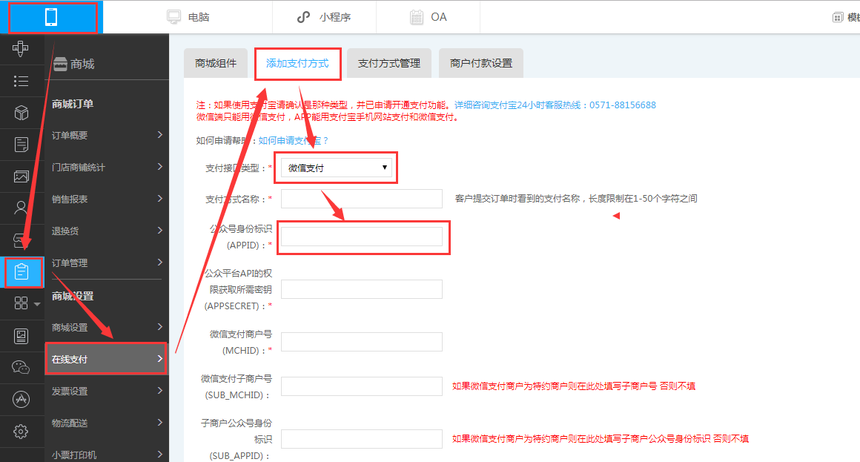Click the framed portrait icon in sidebar

(21, 336)
